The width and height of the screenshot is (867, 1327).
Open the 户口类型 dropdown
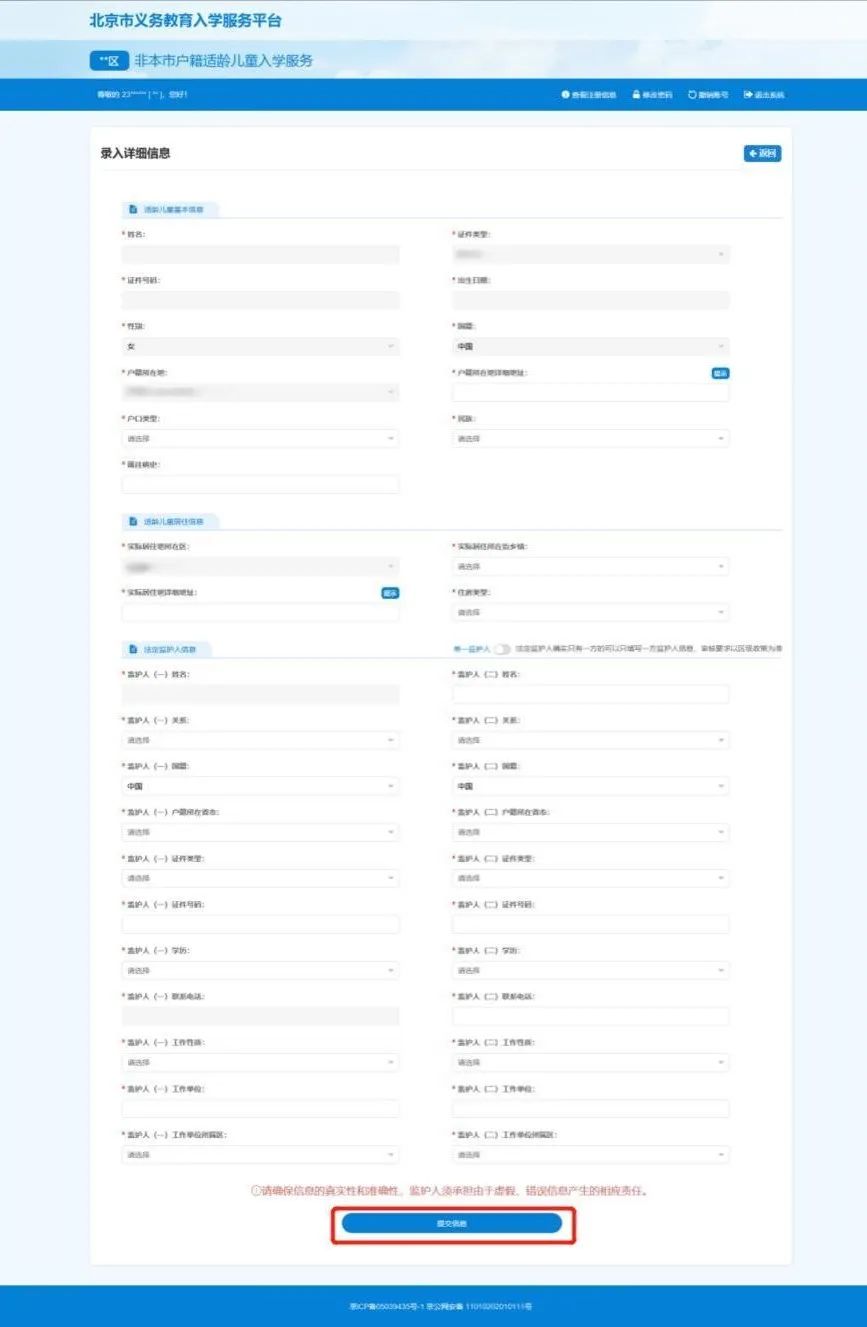tap(260, 439)
